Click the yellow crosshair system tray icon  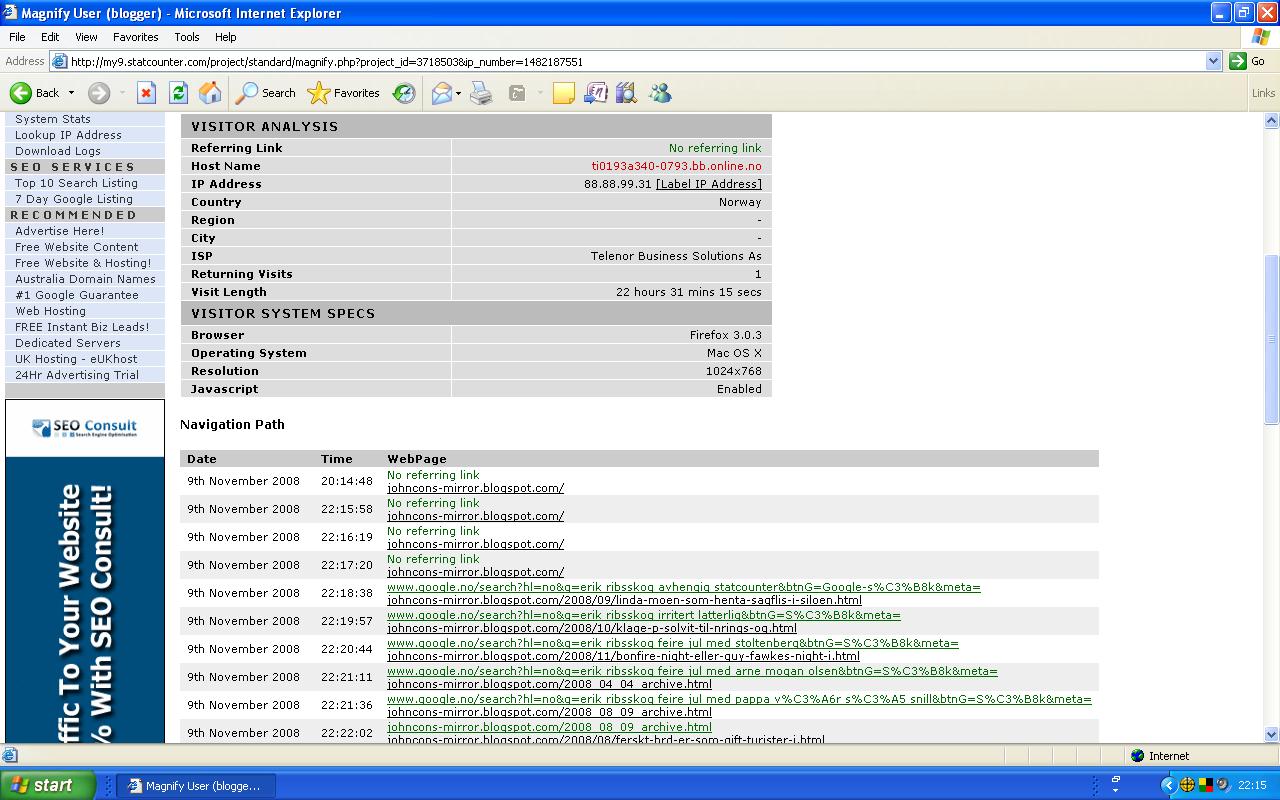pos(1189,785)
